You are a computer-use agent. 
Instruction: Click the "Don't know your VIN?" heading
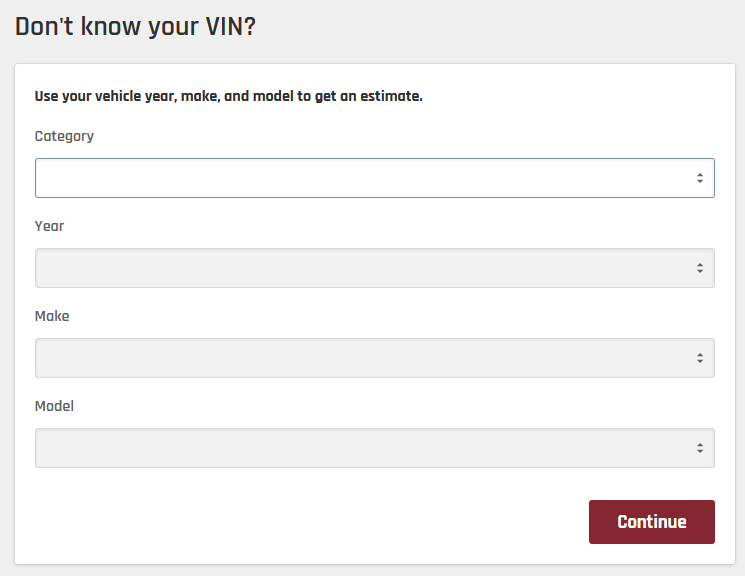click(135, 27)
